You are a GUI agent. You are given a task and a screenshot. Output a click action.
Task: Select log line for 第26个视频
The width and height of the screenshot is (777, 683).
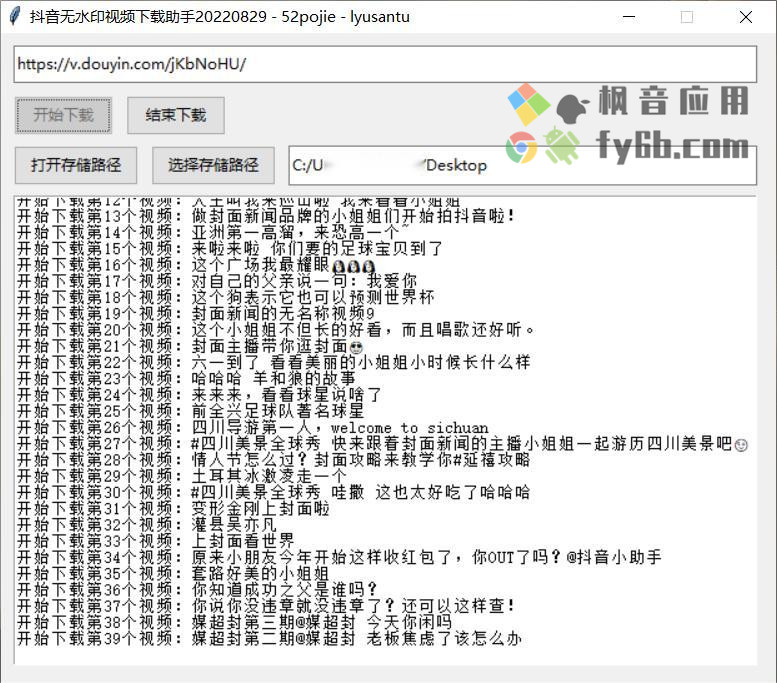pos(253,427)
